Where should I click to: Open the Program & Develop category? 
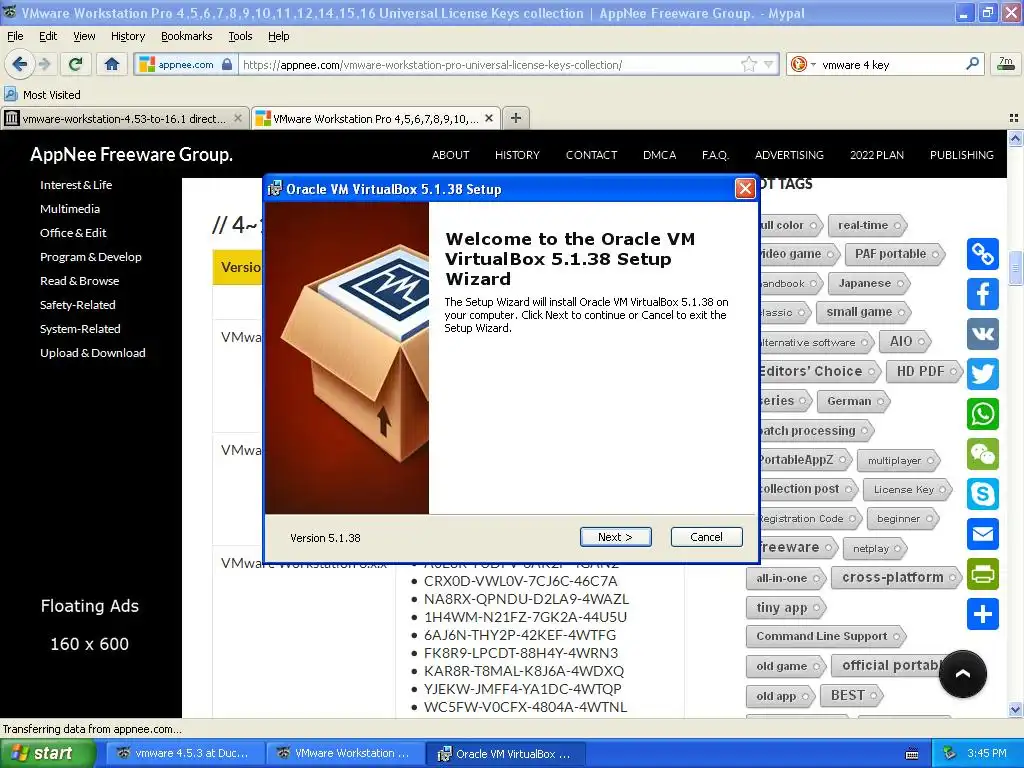coord(91,257)
